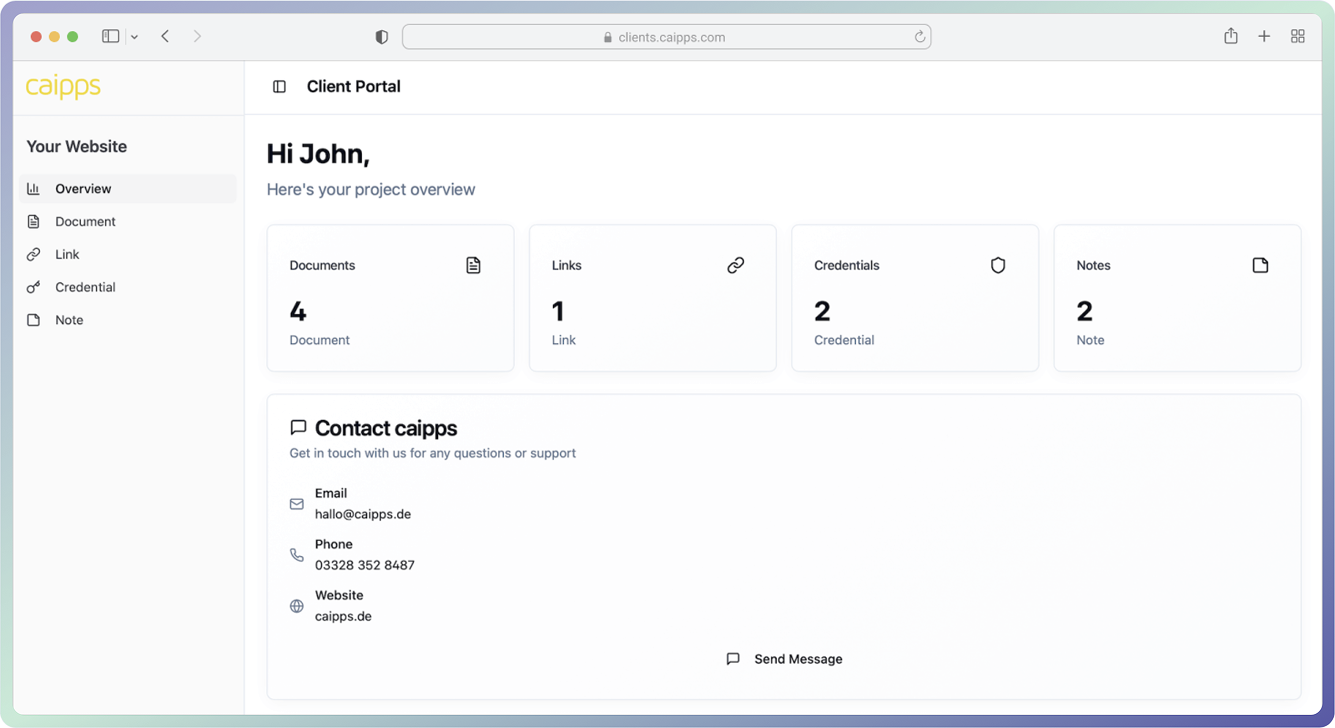
Task: Toggle the Safari sidebar button
Action: pyautogui.click(x=111, y=36)
